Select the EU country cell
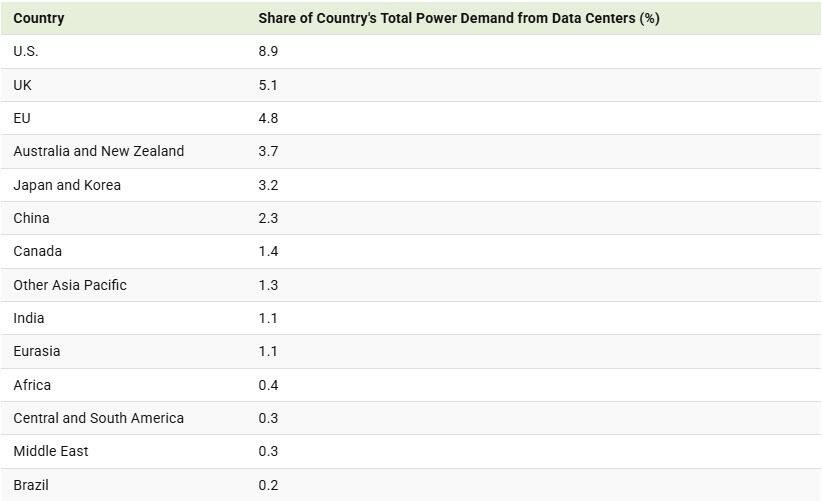 [x=22, y=118]
